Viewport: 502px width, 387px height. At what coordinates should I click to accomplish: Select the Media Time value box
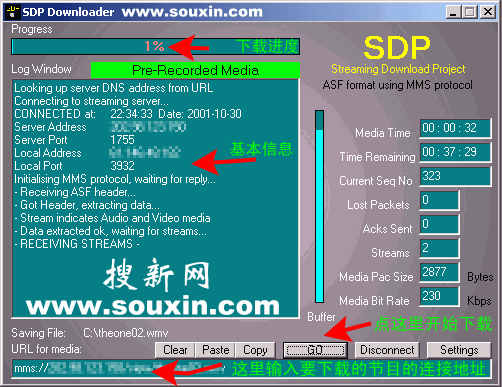455,128
